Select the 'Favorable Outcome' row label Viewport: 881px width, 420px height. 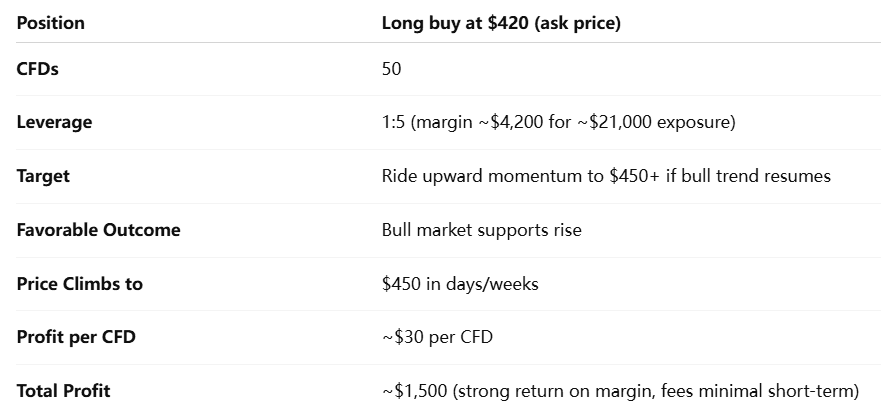pyautogui.click(x=98, y=230)
